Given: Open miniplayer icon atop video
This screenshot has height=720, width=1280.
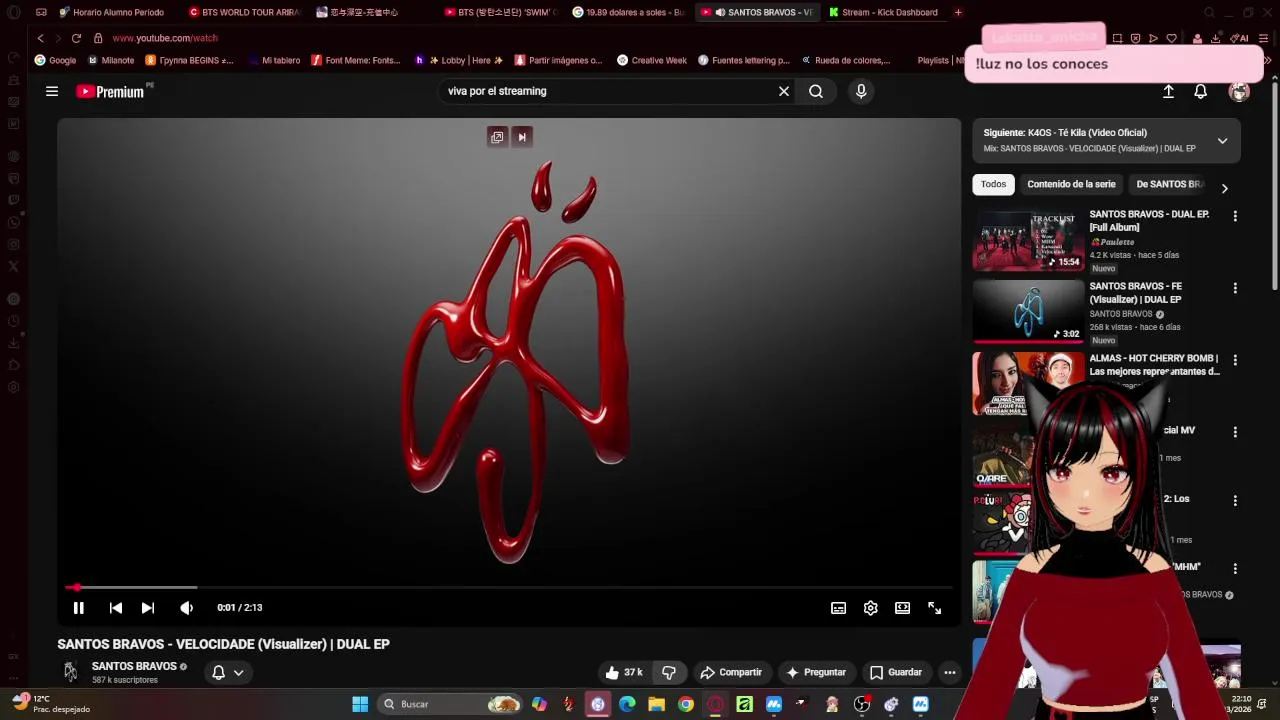Looking at the screenshot, I should coord(497,137).
